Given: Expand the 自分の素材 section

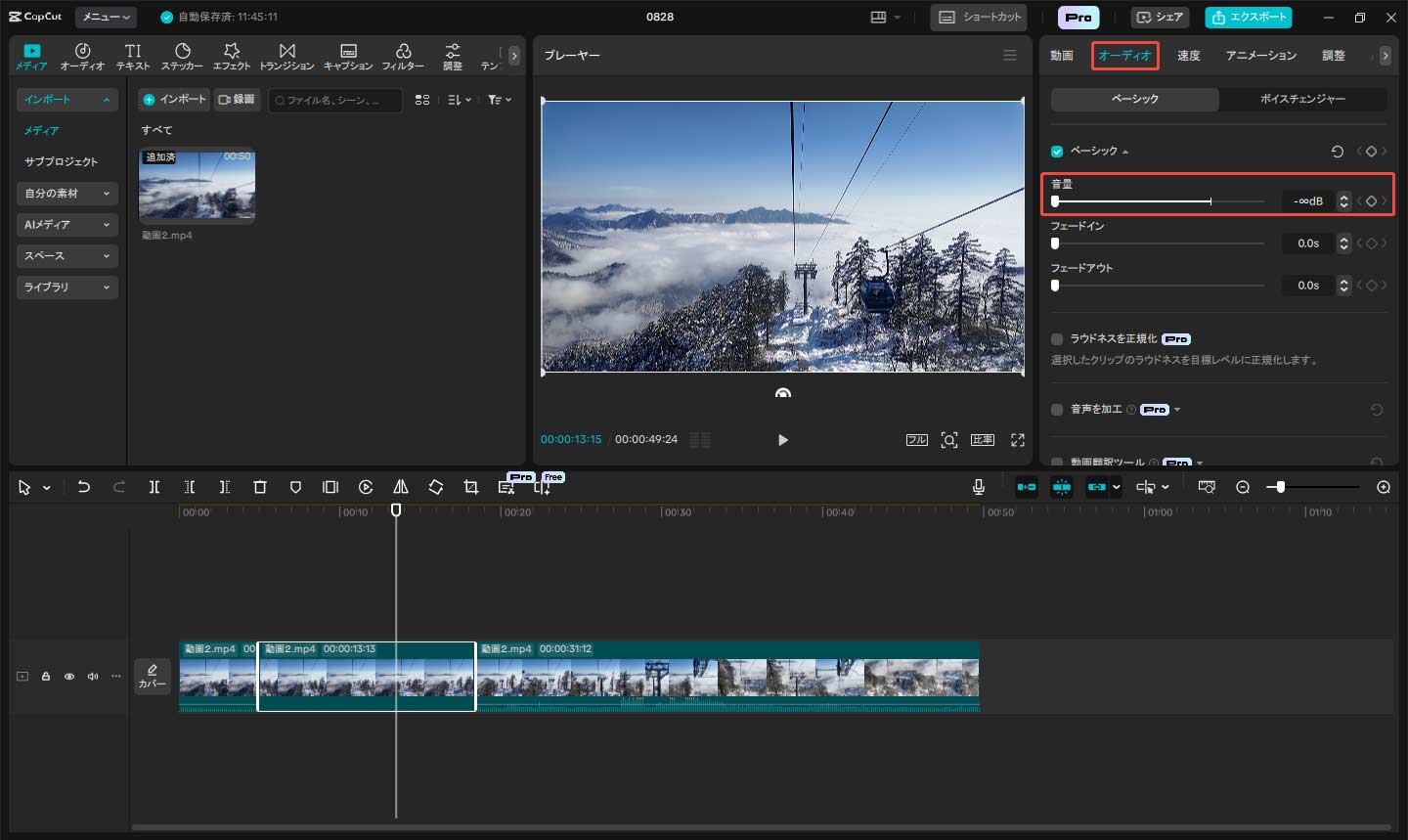Looking at the screenshot, I should click(x=67, y=194).
